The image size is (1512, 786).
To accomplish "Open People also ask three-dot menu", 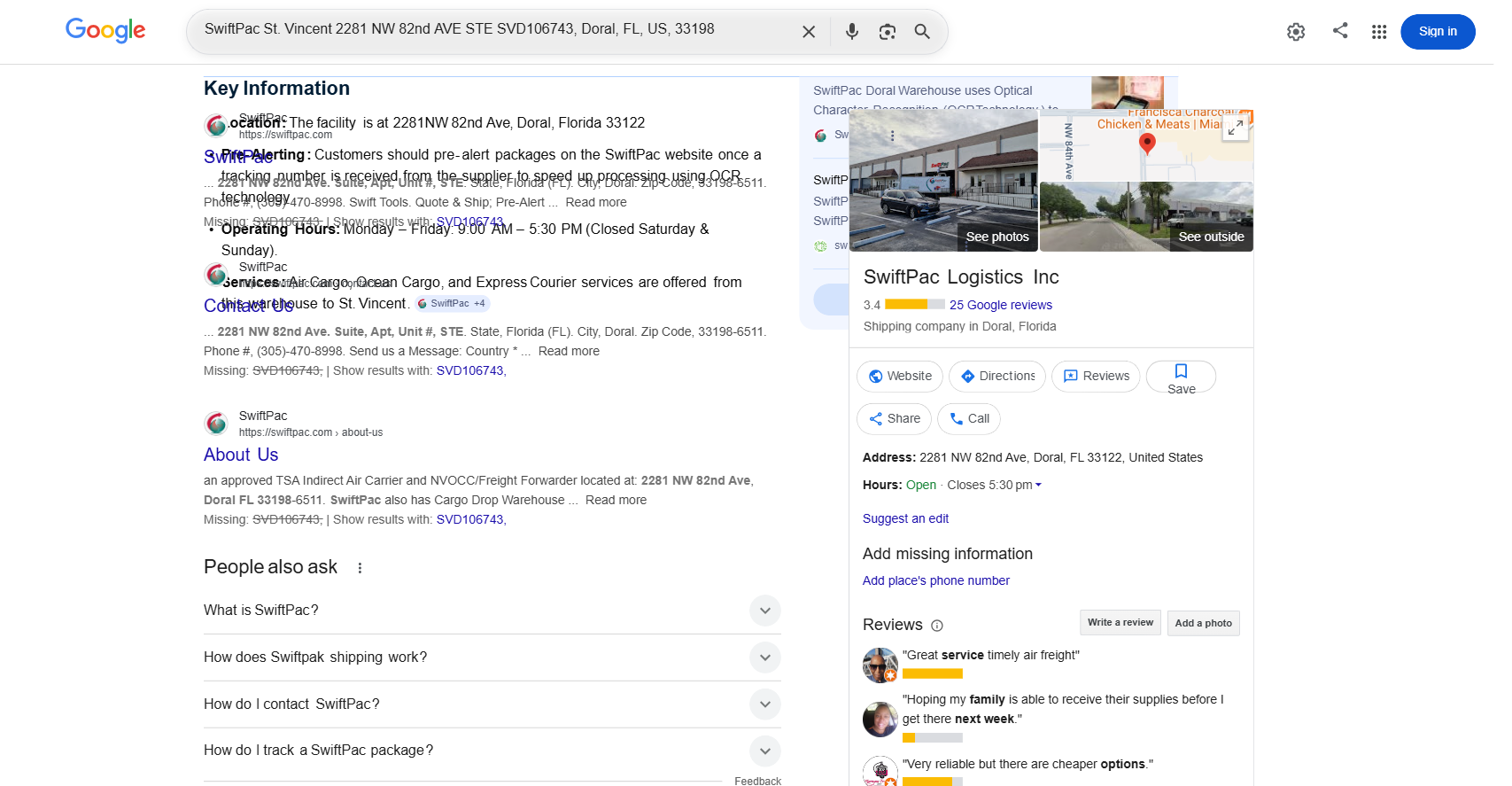I will coord(360,568).
